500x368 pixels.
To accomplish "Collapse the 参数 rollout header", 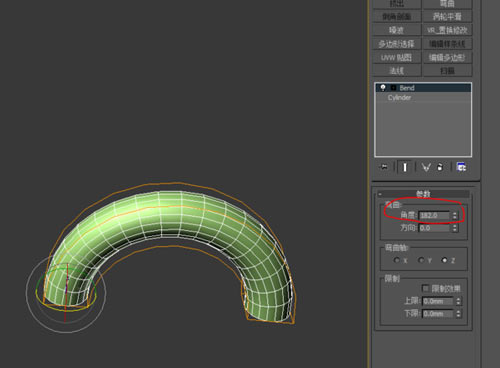I will 423,194.
